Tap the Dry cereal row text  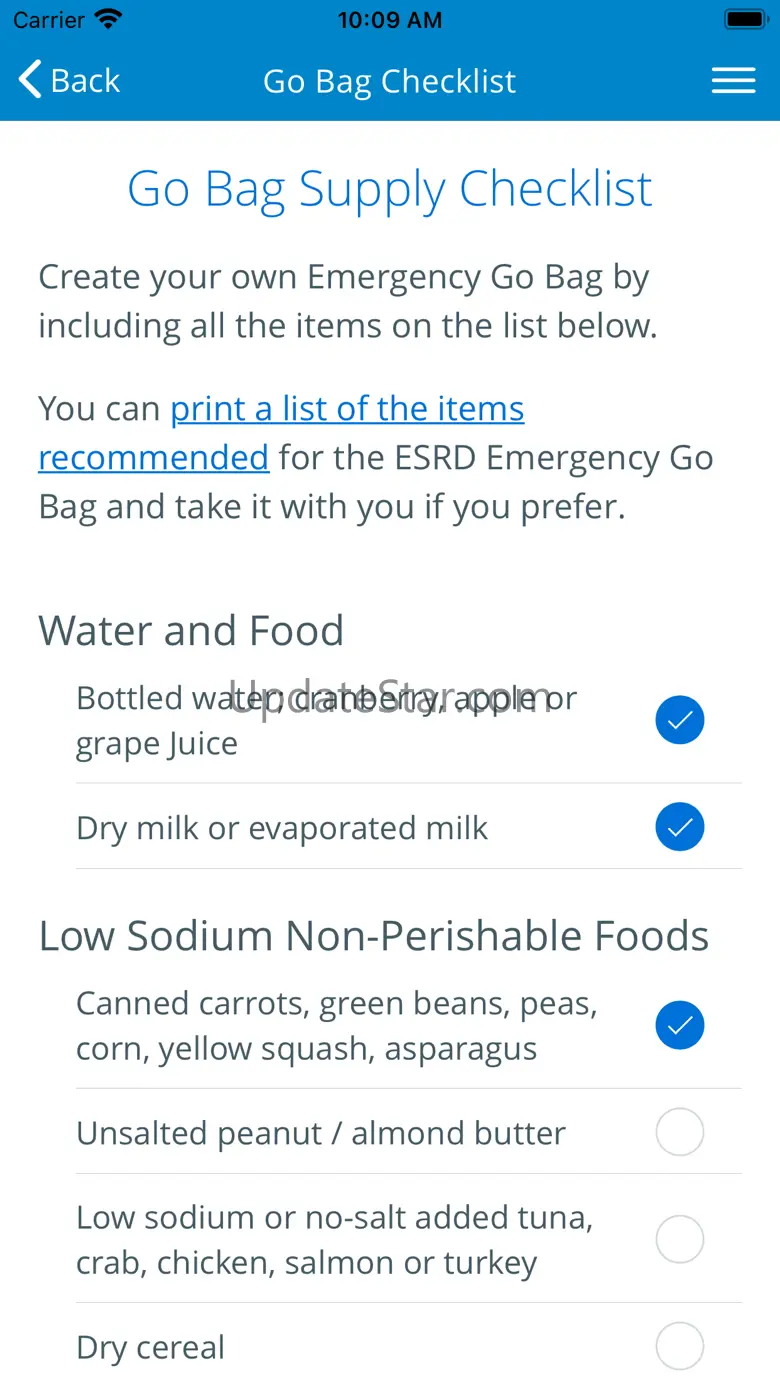(x=150, y=1347)
